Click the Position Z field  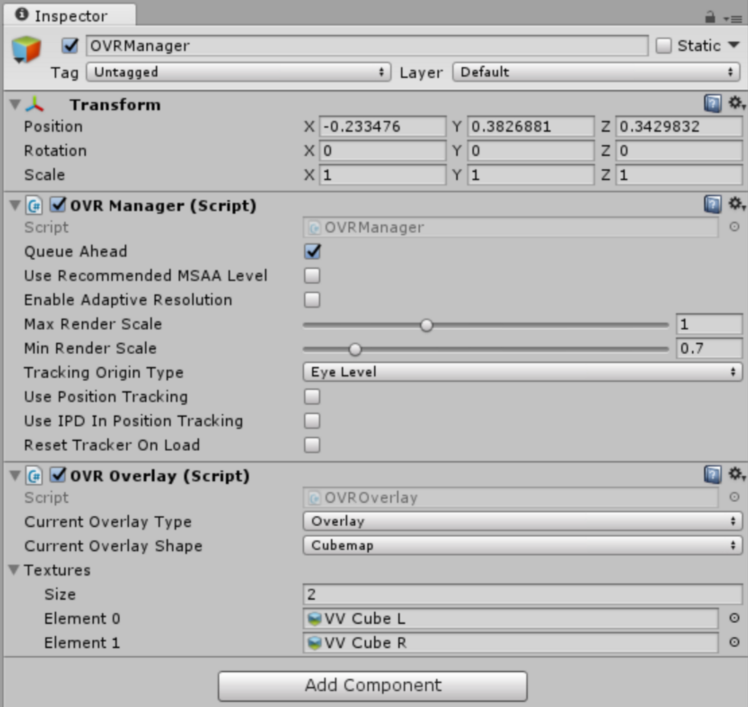[679, 126]
